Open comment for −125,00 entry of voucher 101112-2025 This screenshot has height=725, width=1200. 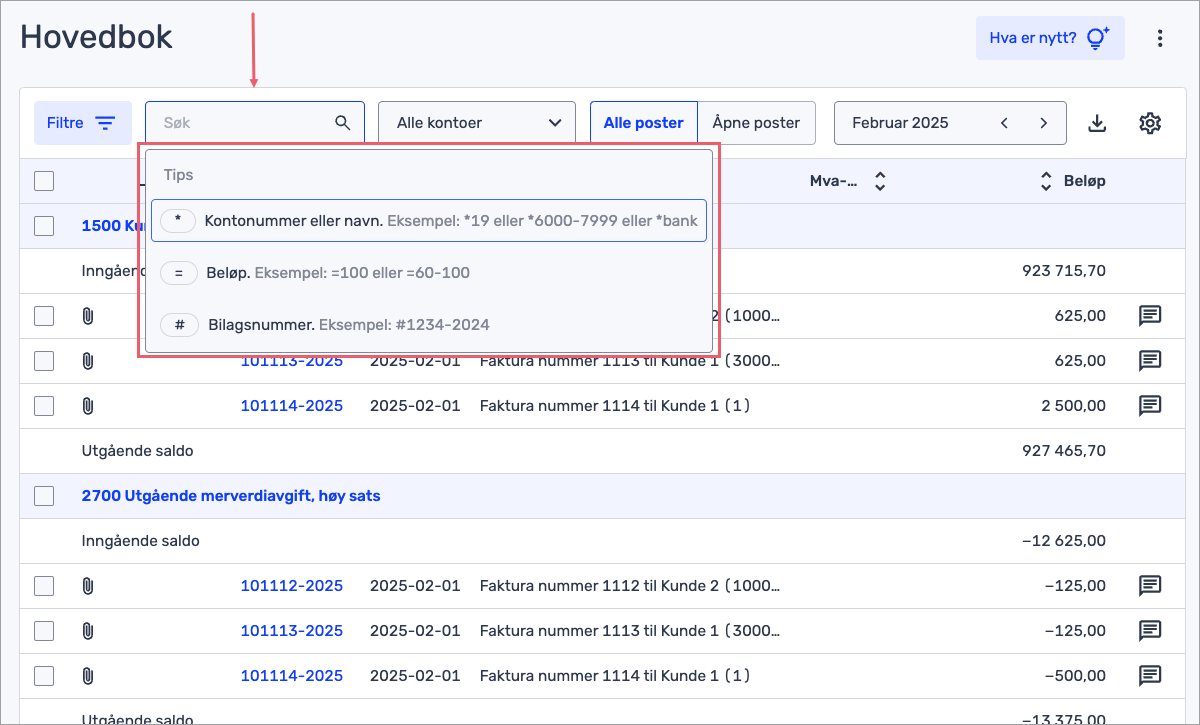1150,586
